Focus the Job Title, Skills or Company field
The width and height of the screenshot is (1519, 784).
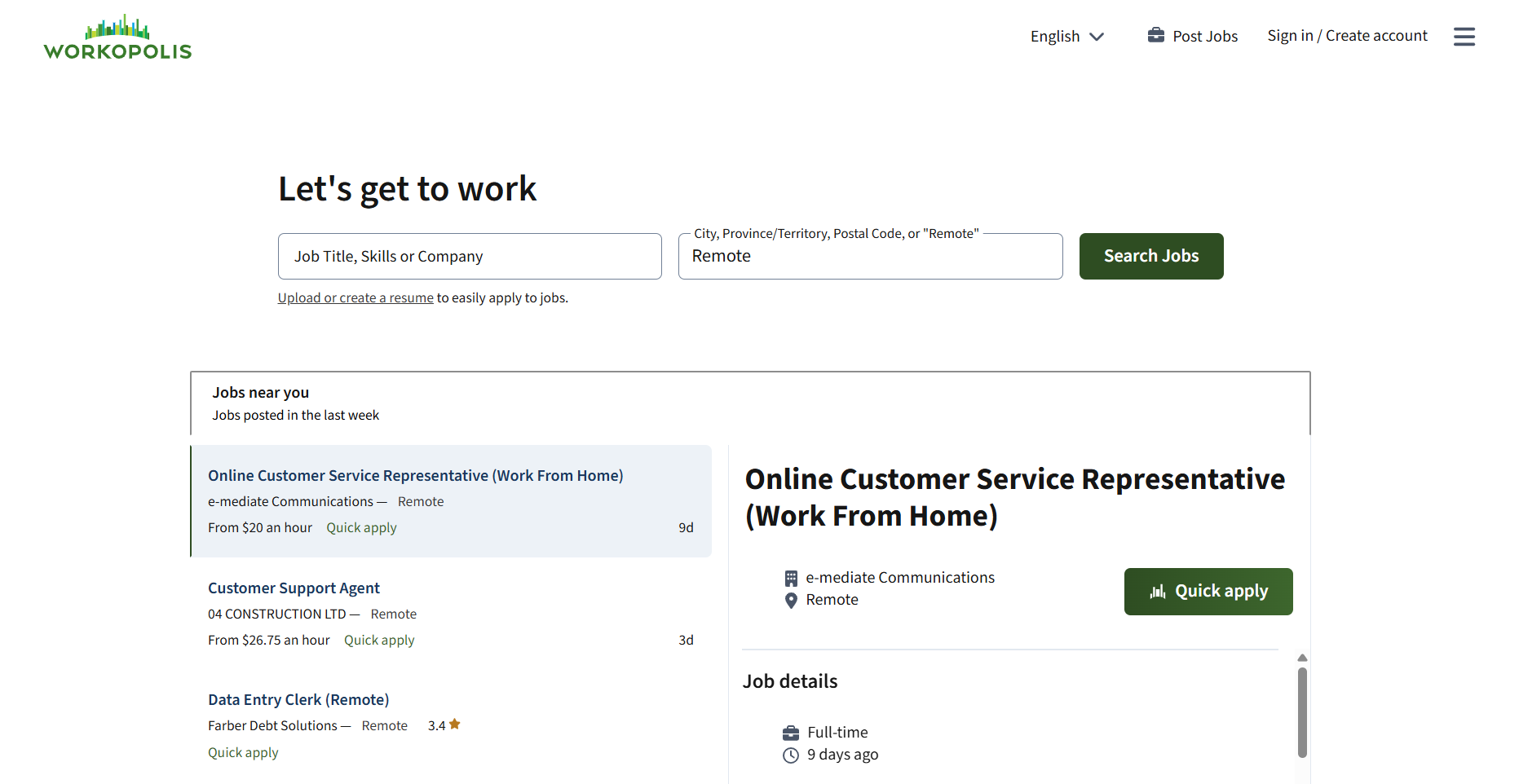(470, 256)
